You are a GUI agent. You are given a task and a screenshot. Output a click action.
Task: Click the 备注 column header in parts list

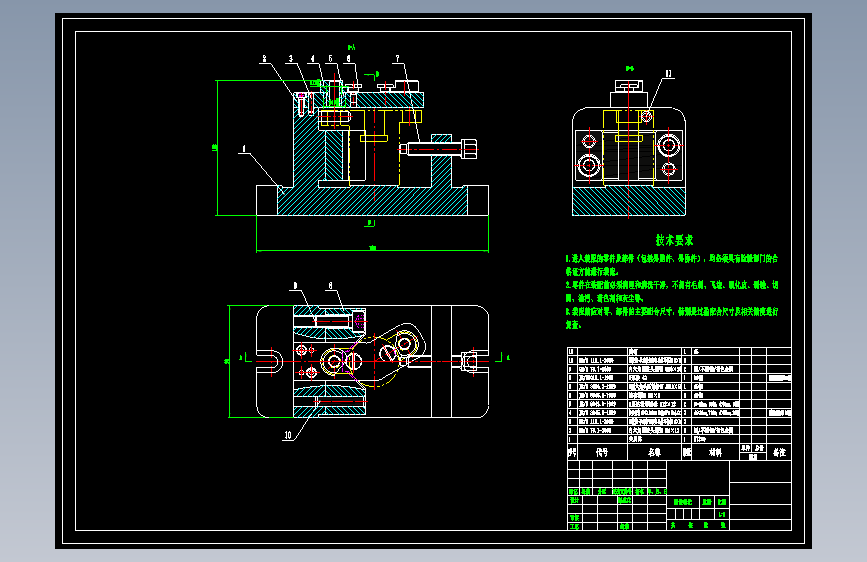tap(780, 452)
